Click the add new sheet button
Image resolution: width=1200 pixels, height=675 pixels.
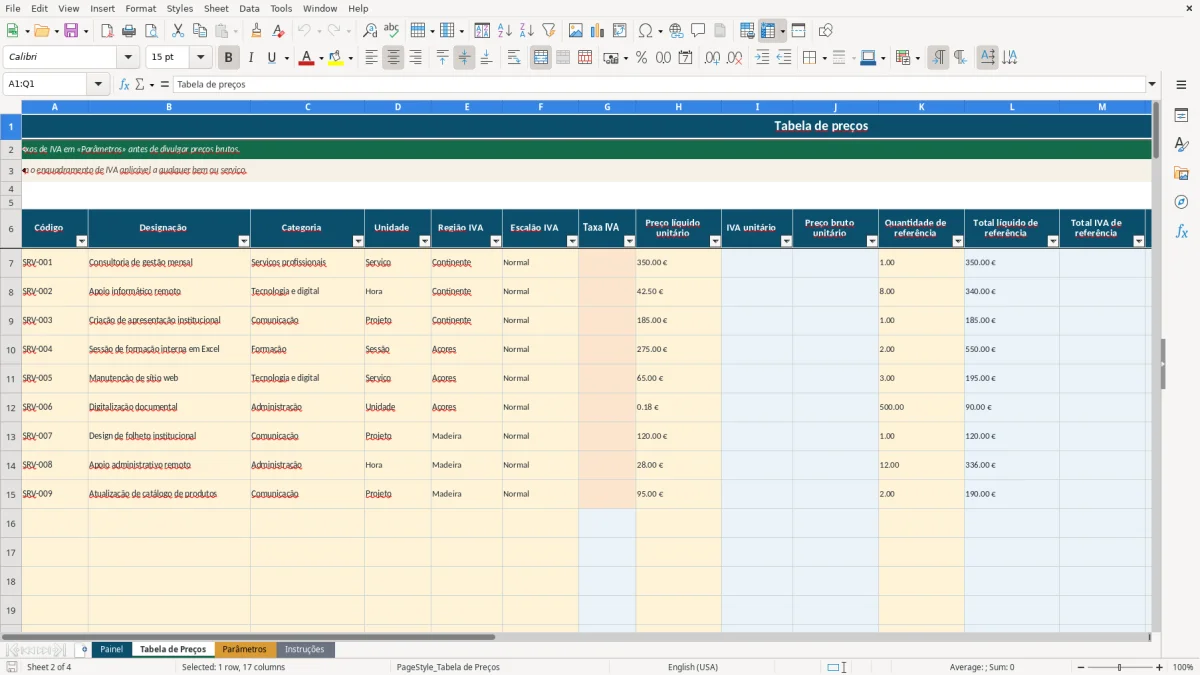(x=84, y=650)
